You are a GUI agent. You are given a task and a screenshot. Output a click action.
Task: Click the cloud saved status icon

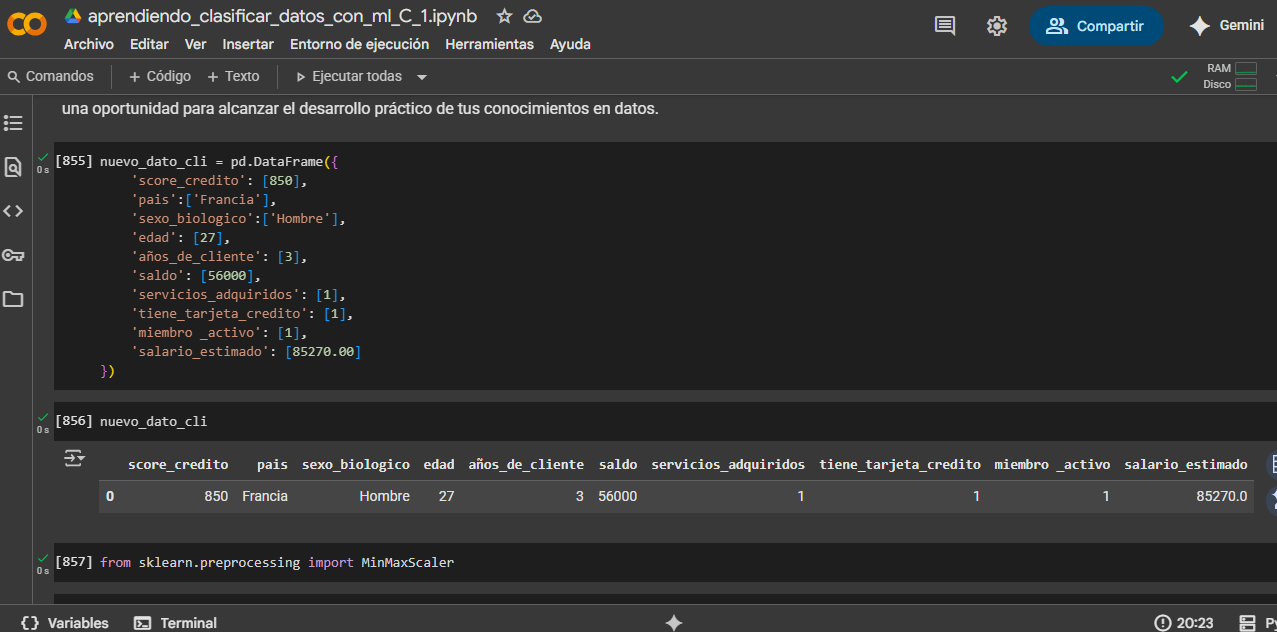point(533,16)
